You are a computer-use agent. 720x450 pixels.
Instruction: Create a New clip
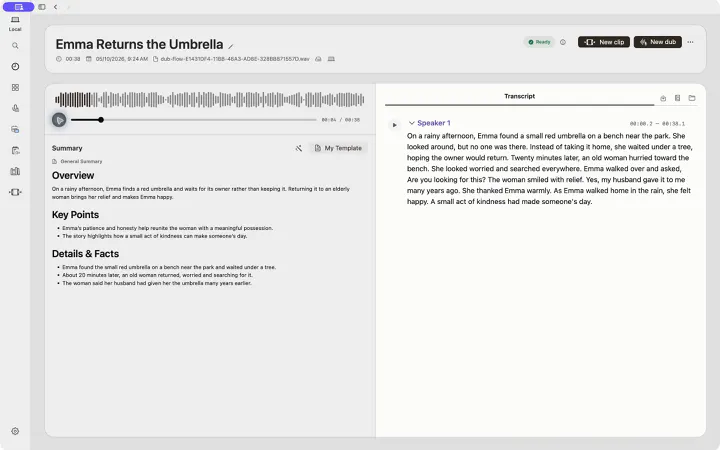click(x=604, y=42)
